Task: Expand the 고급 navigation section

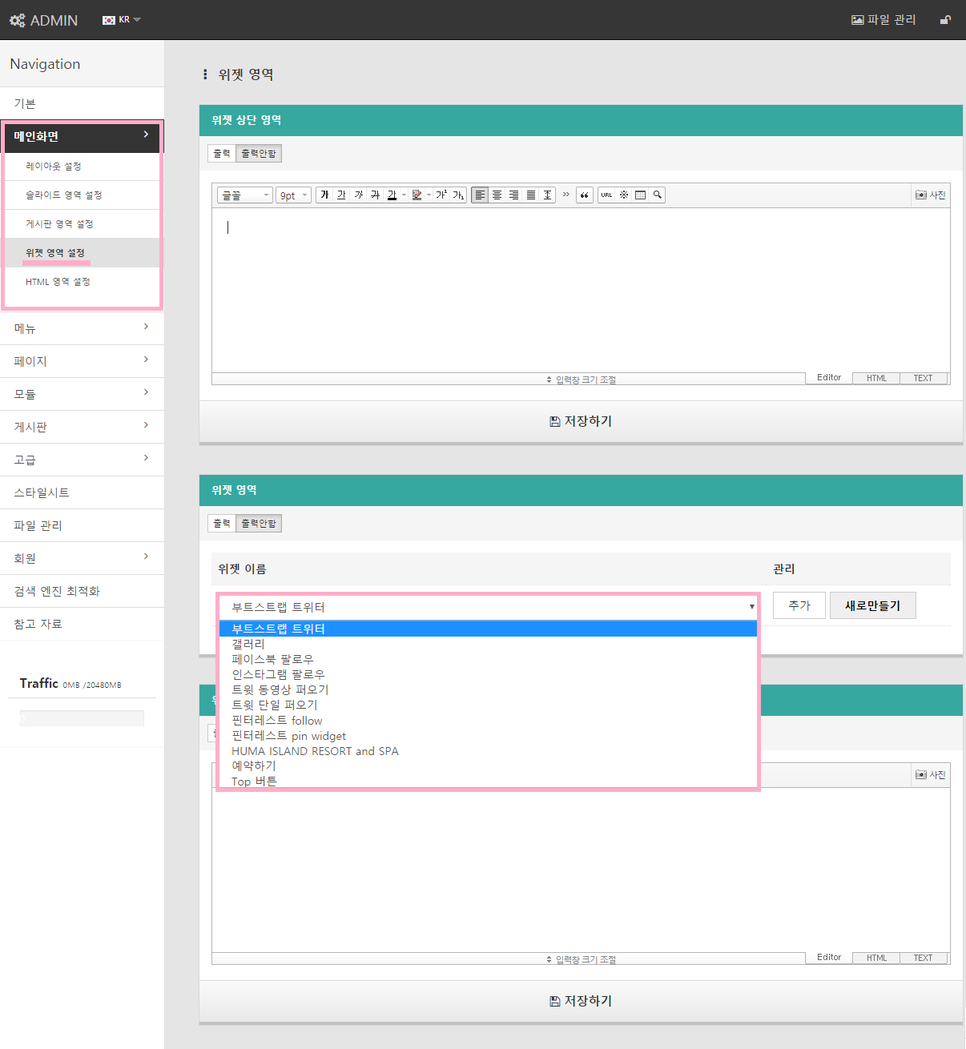Action: tap(82, 459)
